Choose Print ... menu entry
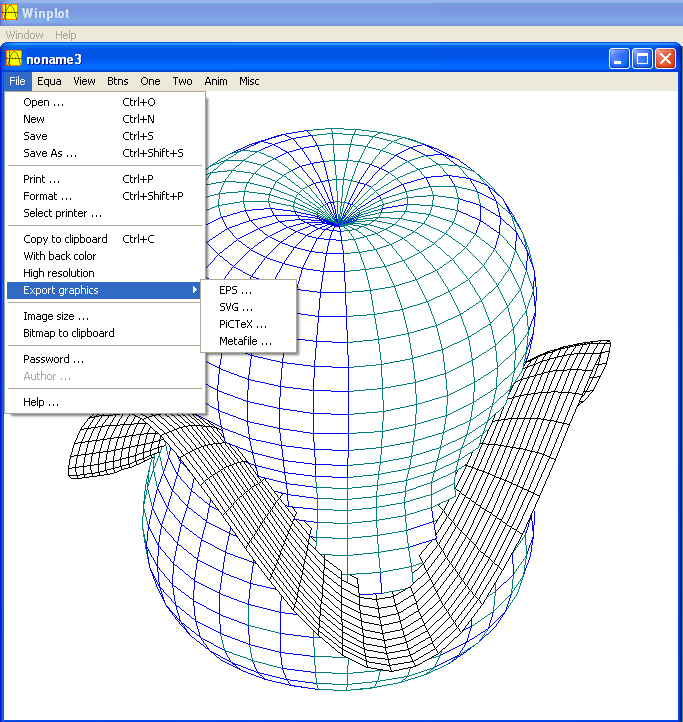 point(105,179)
